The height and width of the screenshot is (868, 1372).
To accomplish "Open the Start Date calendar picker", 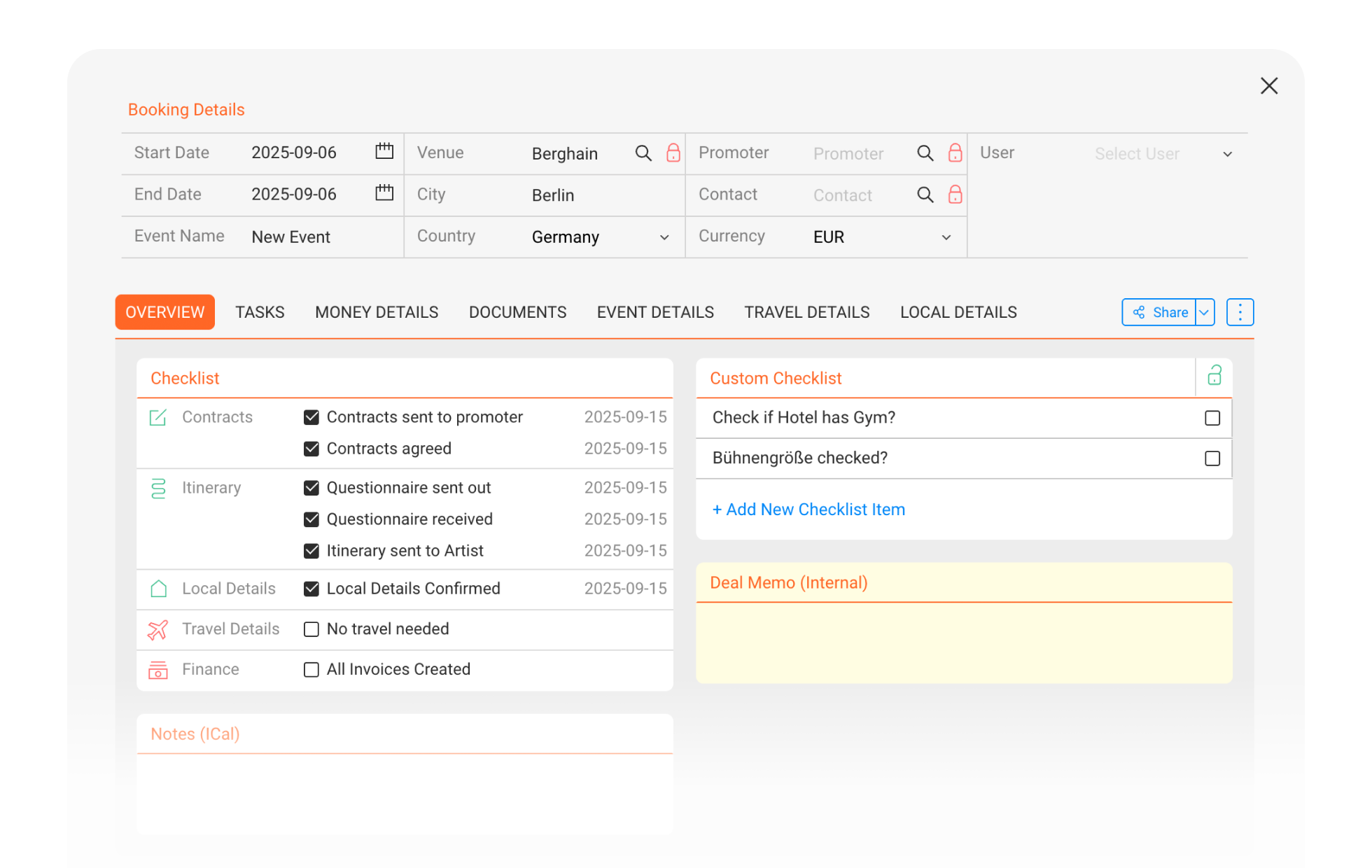I will click(x=384, y=151).
